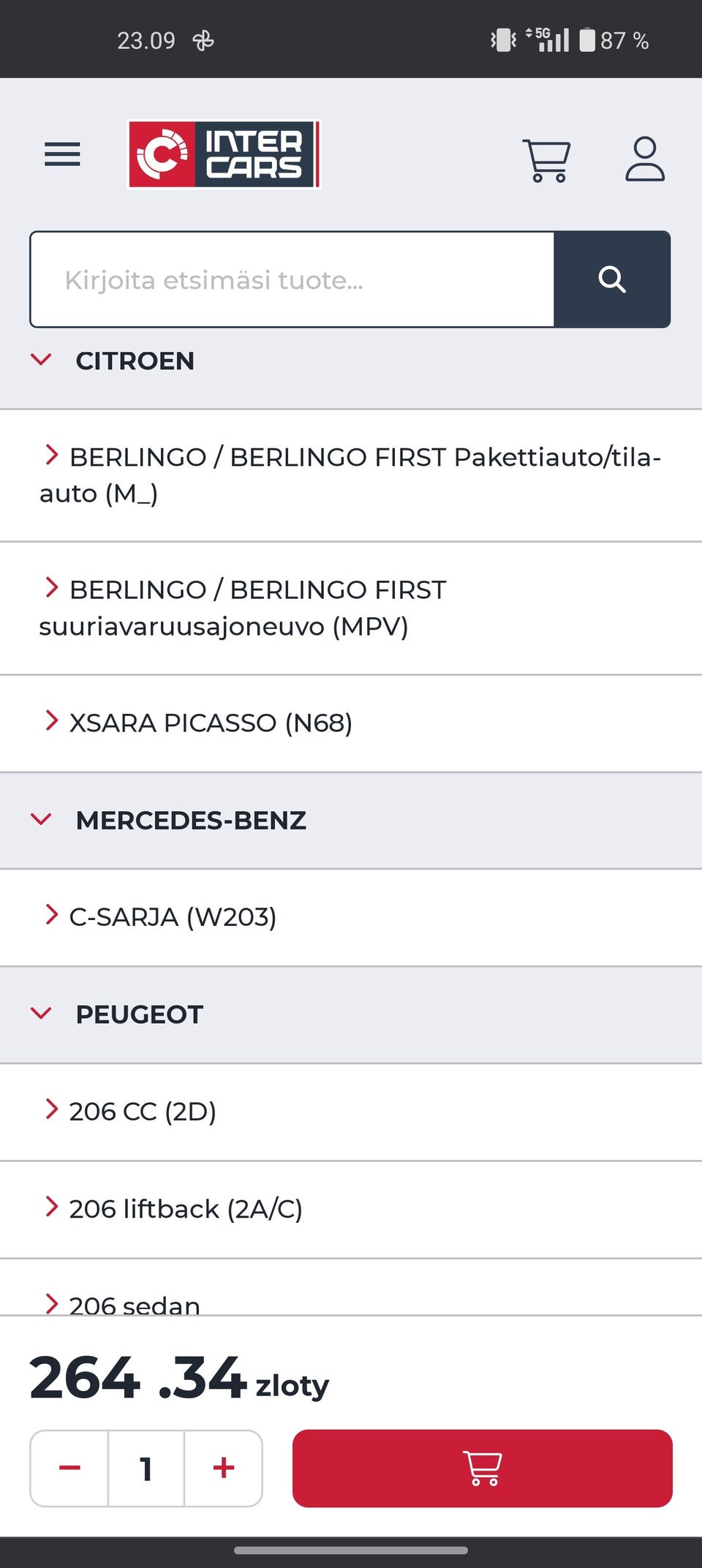Open XSARA PICASSO (N68) model
Image resolution: width=702 pixels, height=1568 pixels.
coord(211,723)
